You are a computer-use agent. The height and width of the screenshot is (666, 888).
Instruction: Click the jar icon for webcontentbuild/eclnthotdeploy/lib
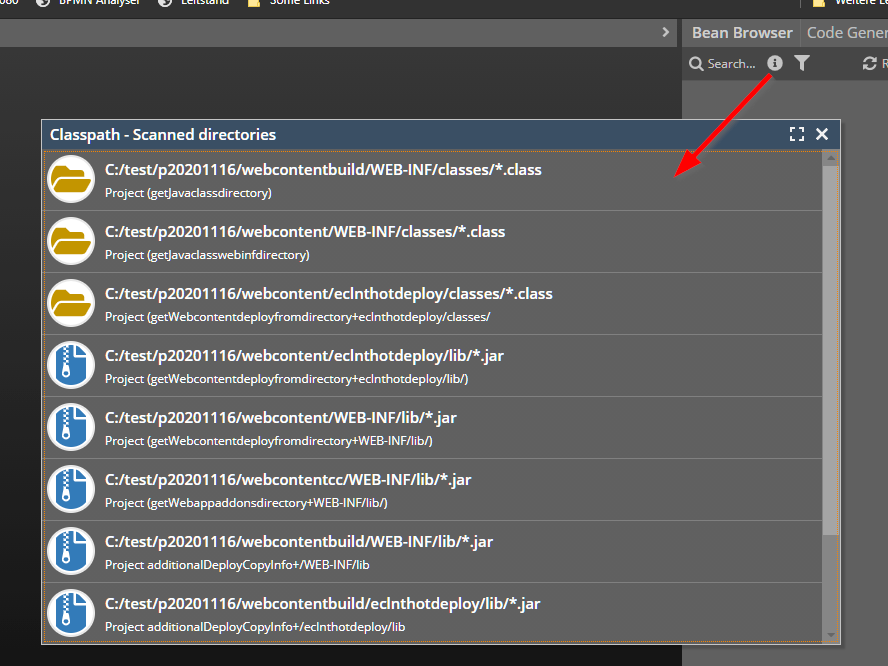point(71,614)
